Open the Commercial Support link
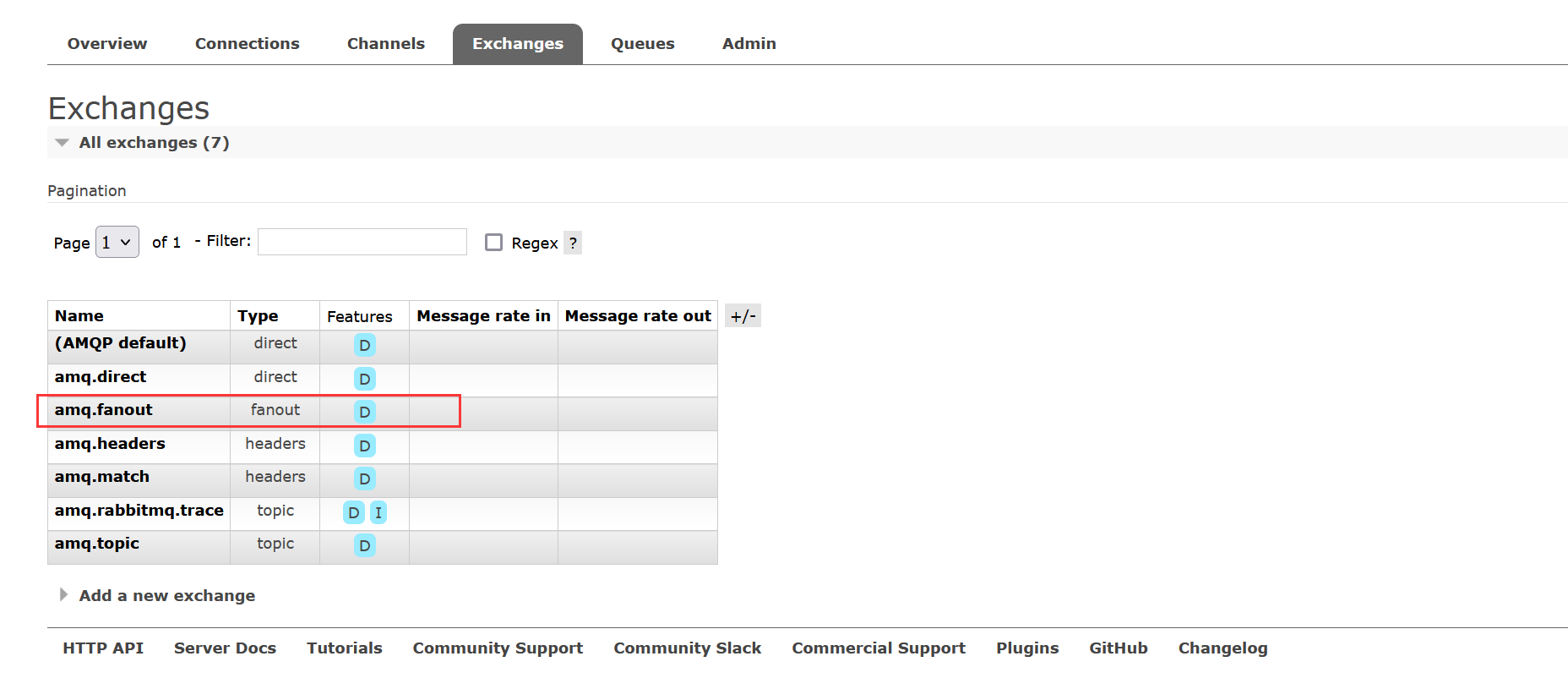The image size is (1568, 700). (x=879, y=648)
